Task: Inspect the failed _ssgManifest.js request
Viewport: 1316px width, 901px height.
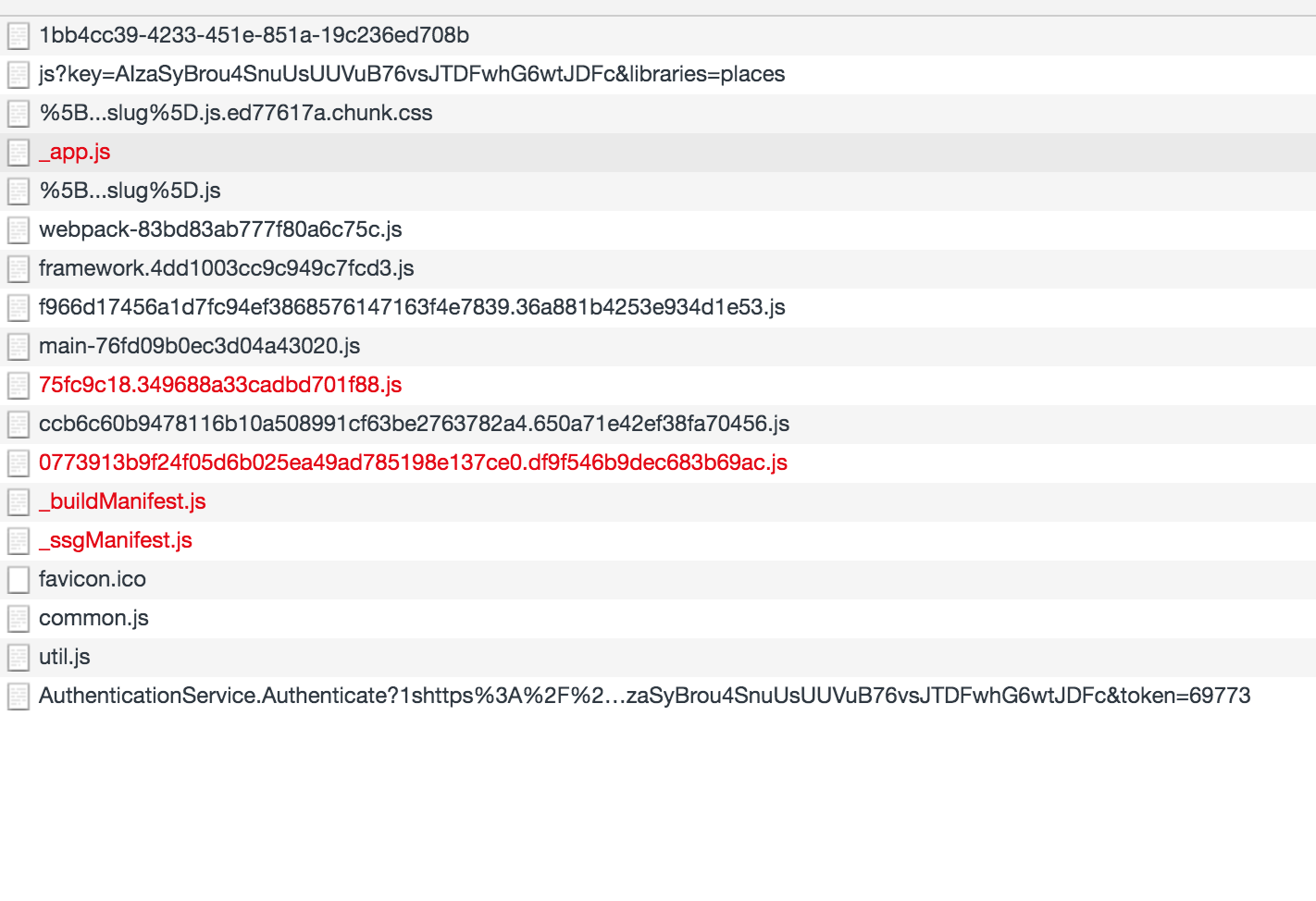Action: point(658,541)
